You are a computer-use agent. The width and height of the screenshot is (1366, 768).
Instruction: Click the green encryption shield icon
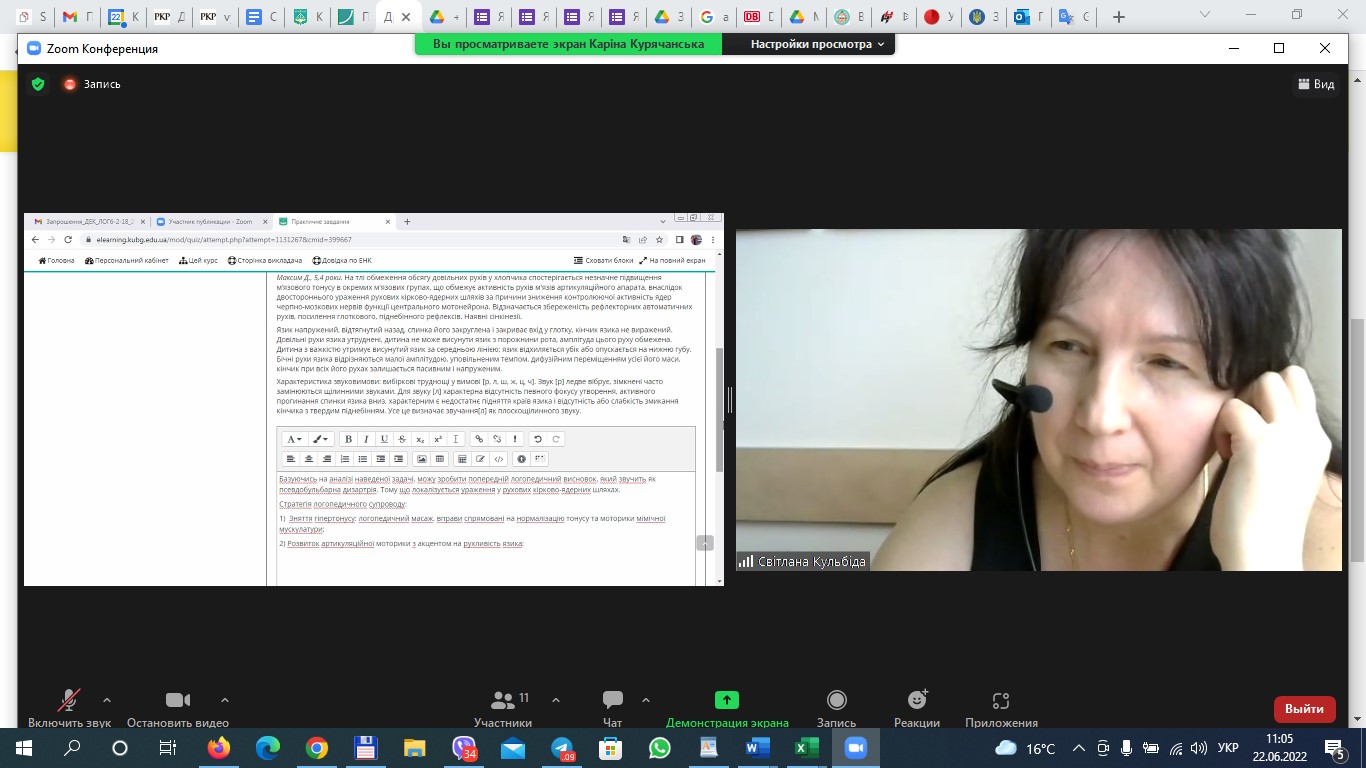click(x=38, y=84)
